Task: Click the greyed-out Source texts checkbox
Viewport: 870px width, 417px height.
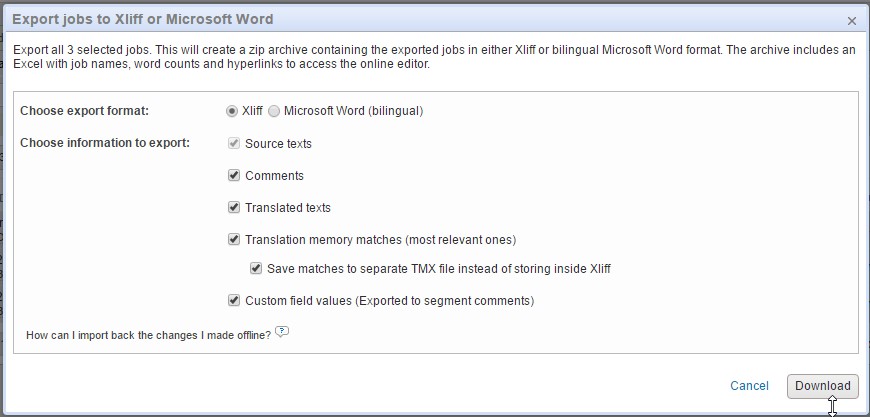Action: tap(234, 143)
